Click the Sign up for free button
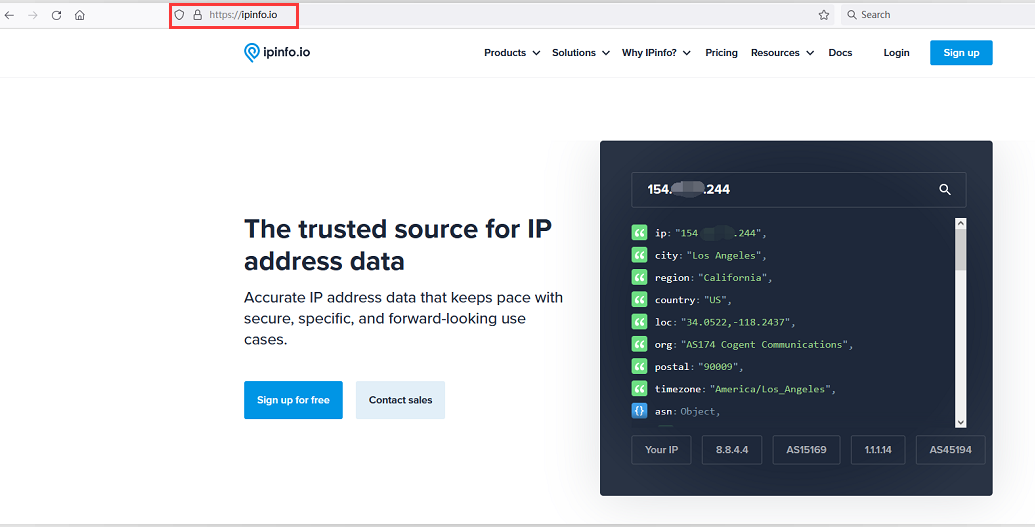1035x527 pixels. 293,400
